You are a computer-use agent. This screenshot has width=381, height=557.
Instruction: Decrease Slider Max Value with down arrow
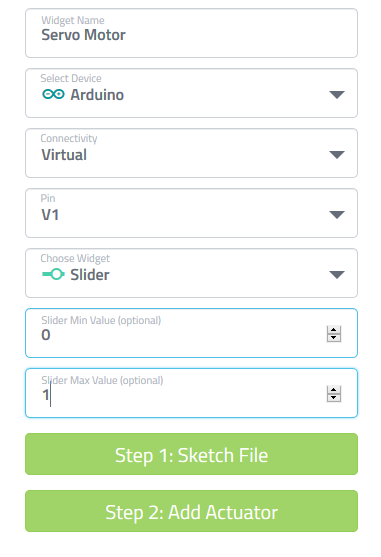coord(334,398)
